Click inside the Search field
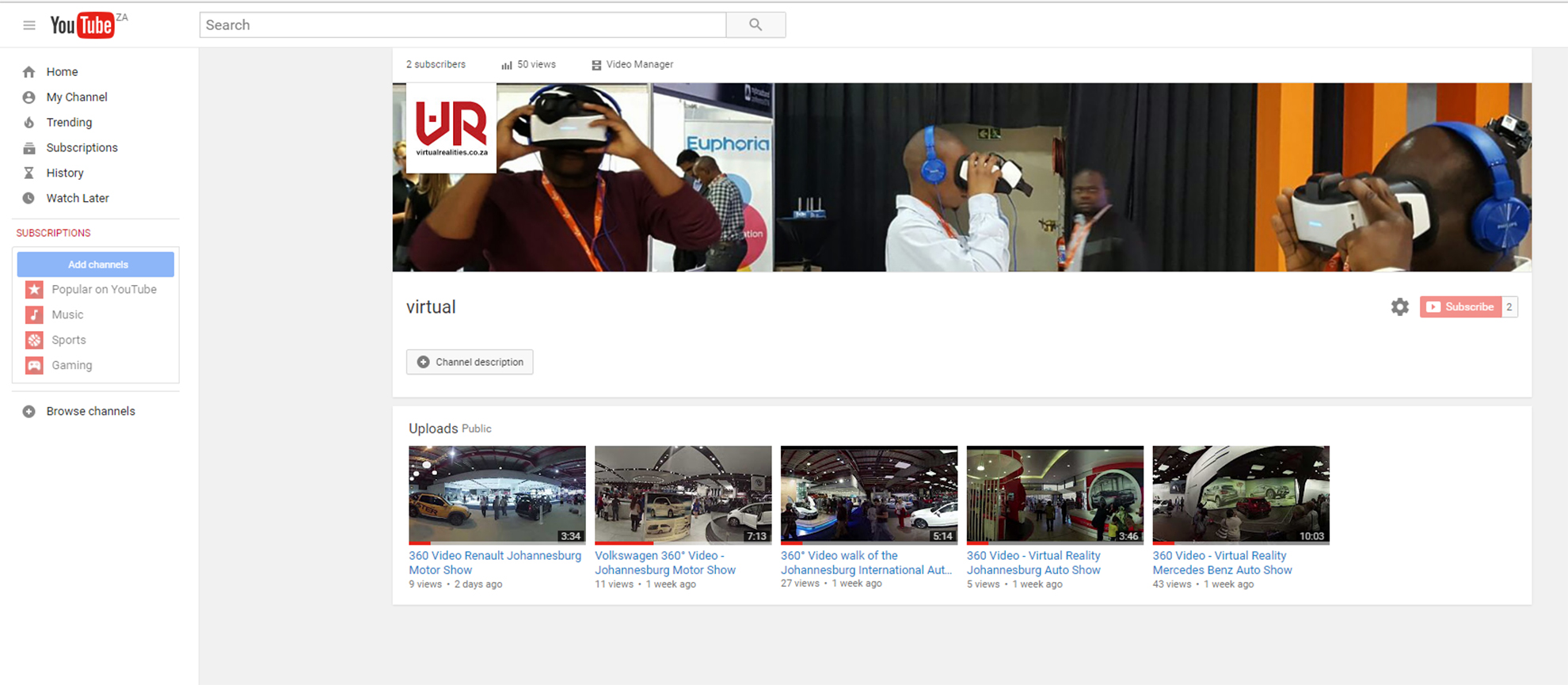Screen dimensions: 1568x685 coord(462,25)
